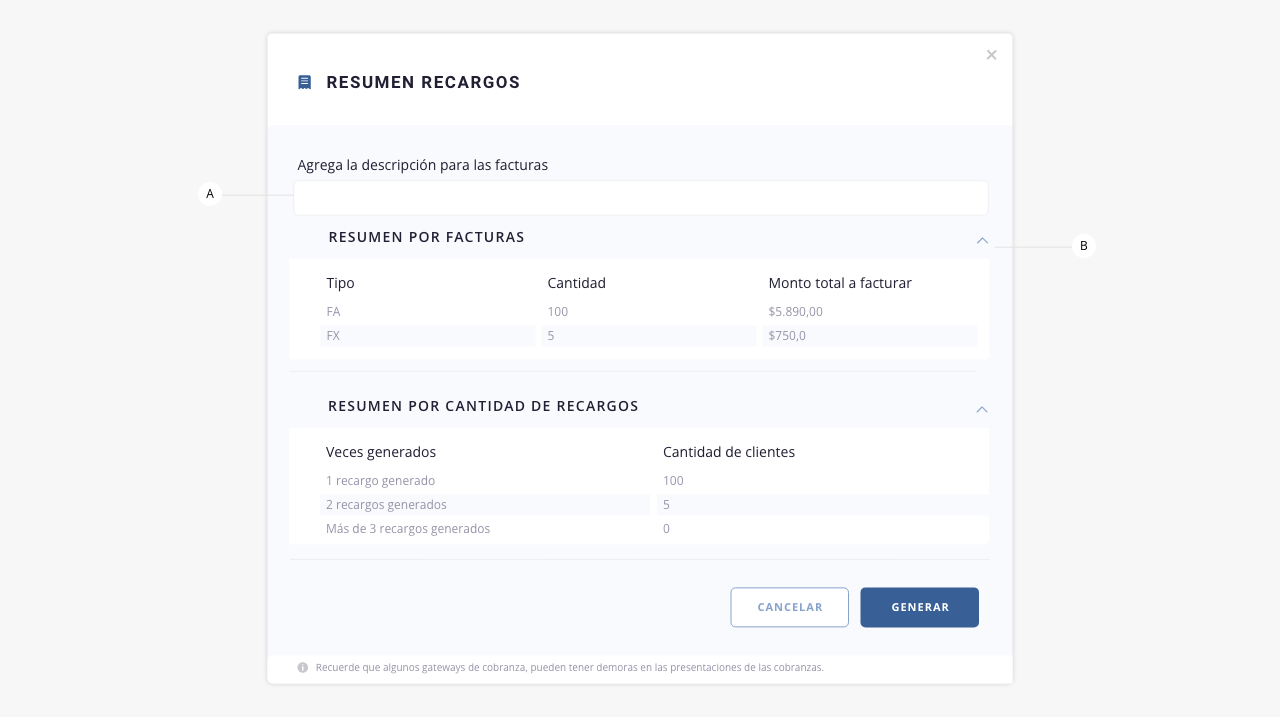Click the gateways de cobranza footer note
Viewport: 1280px width, 717px height.
click(570, 667)
